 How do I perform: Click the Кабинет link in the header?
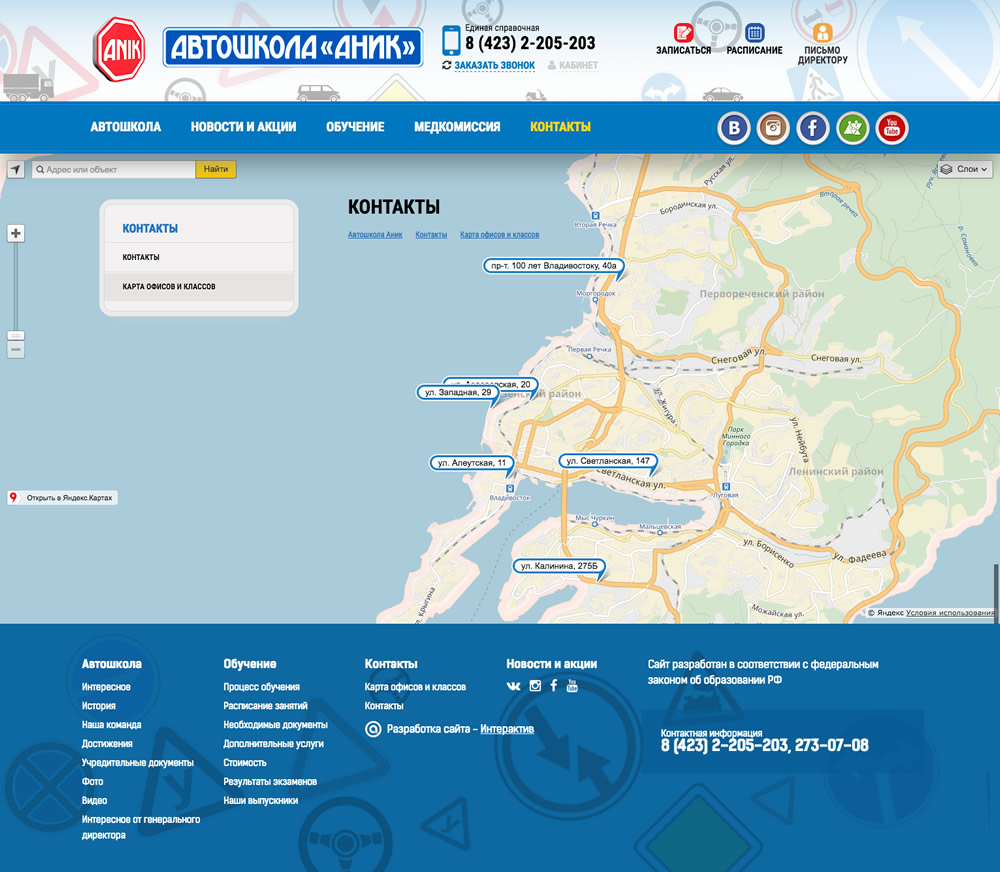coord(578,65)
